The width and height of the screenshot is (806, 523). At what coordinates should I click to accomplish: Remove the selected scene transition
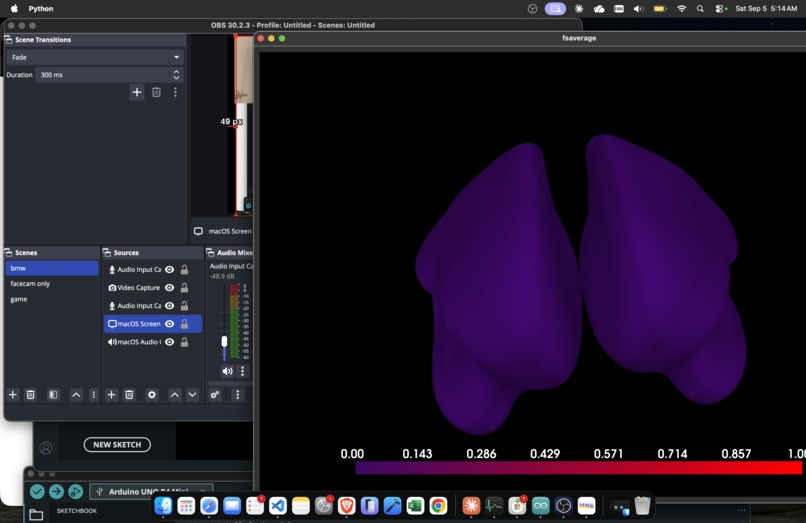pyautogui.click(x=156, y=93)
